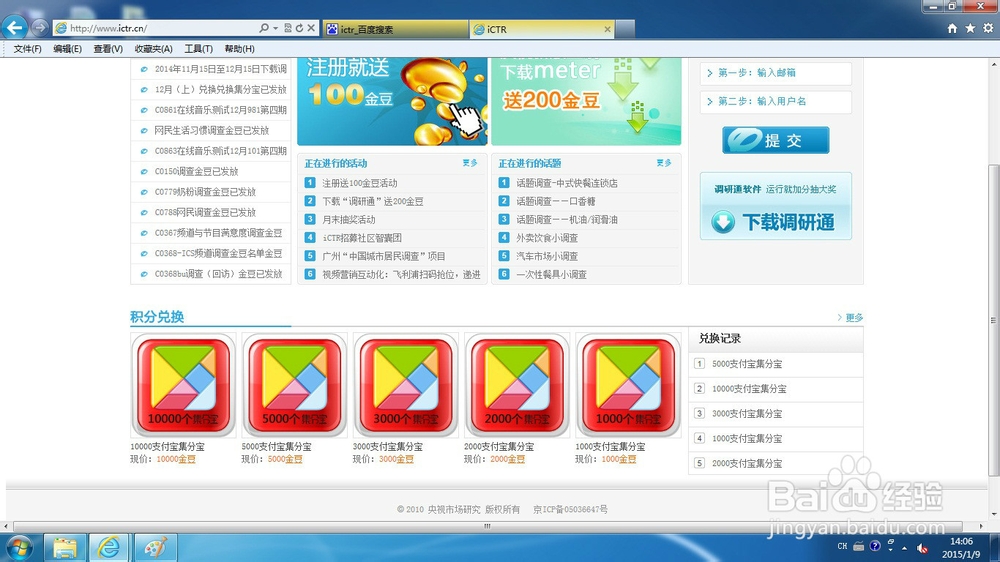Click the Windows Start orb
This screenshot has width=1000, height=562.
pos(18,547)
